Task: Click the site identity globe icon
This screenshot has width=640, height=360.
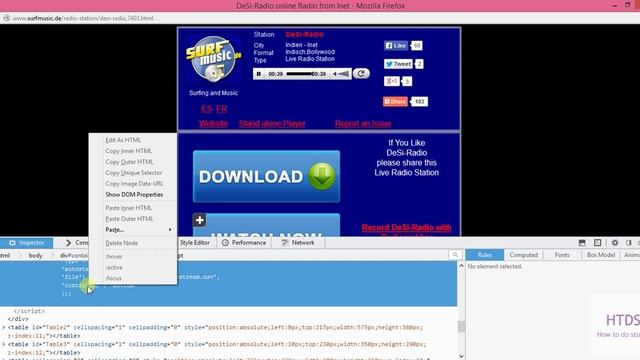Action: 6,18
